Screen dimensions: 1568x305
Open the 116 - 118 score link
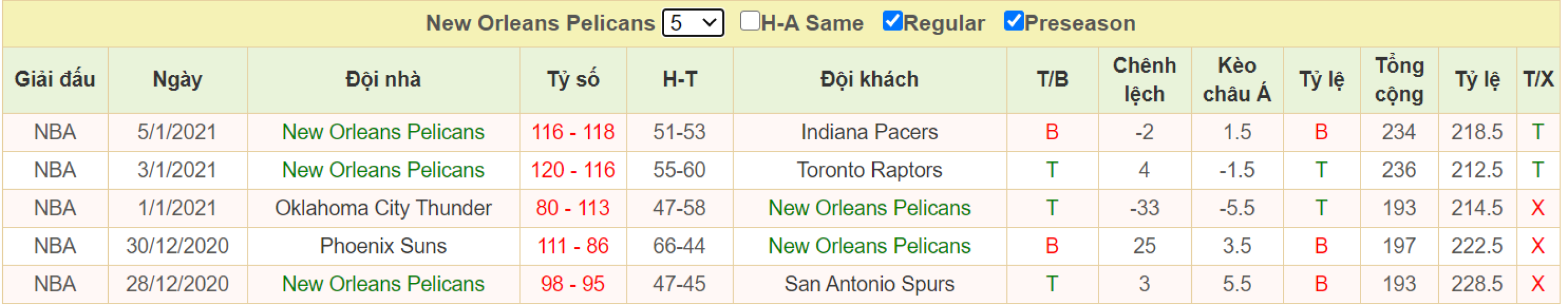pos(573,132)
